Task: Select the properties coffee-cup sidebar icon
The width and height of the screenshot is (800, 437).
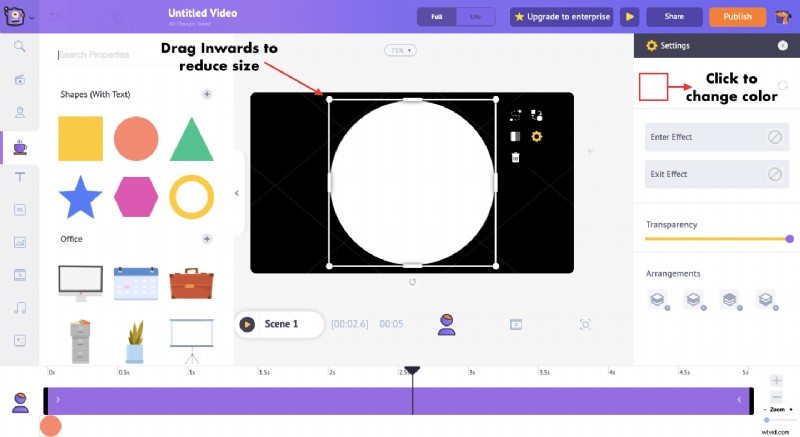Action: [20, 147]
